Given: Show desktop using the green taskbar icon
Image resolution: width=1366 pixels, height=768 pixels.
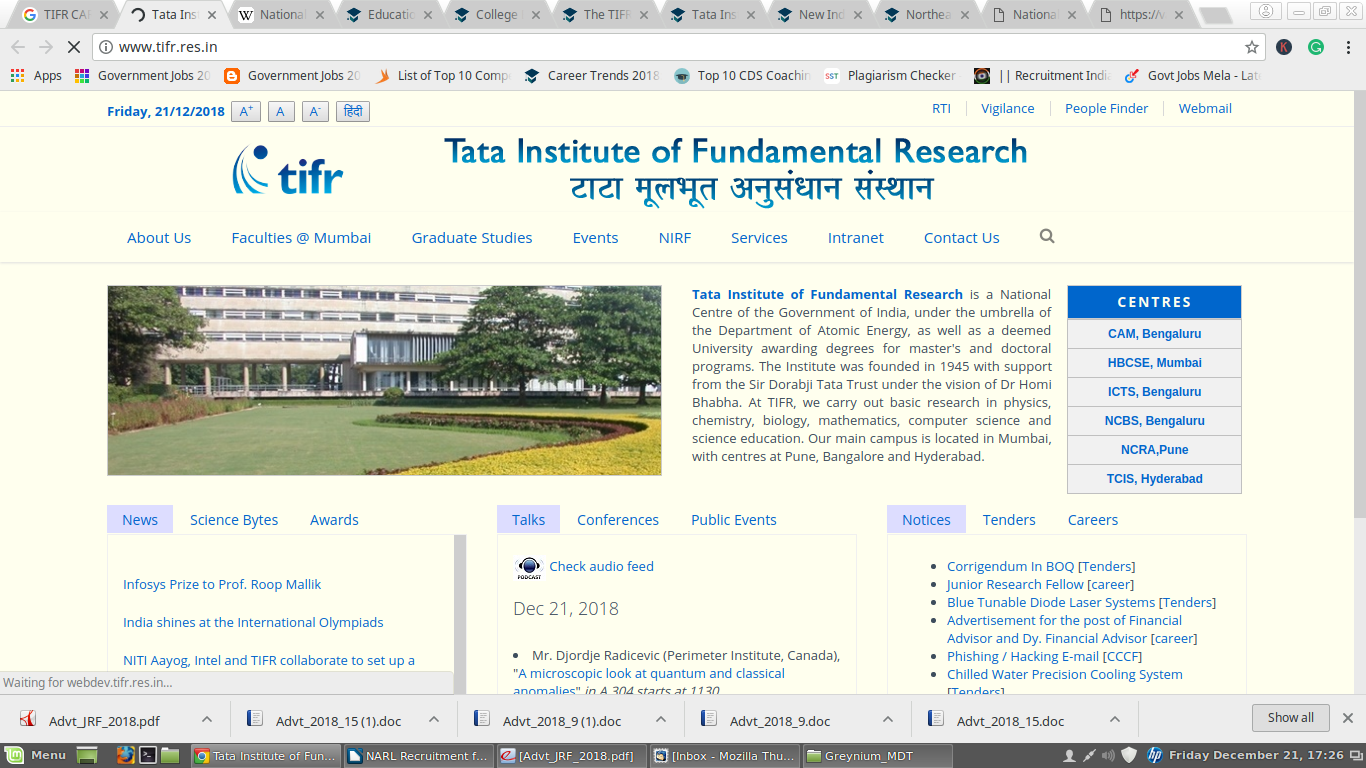Looking at the screenshot, I should (x=87, y=755).
